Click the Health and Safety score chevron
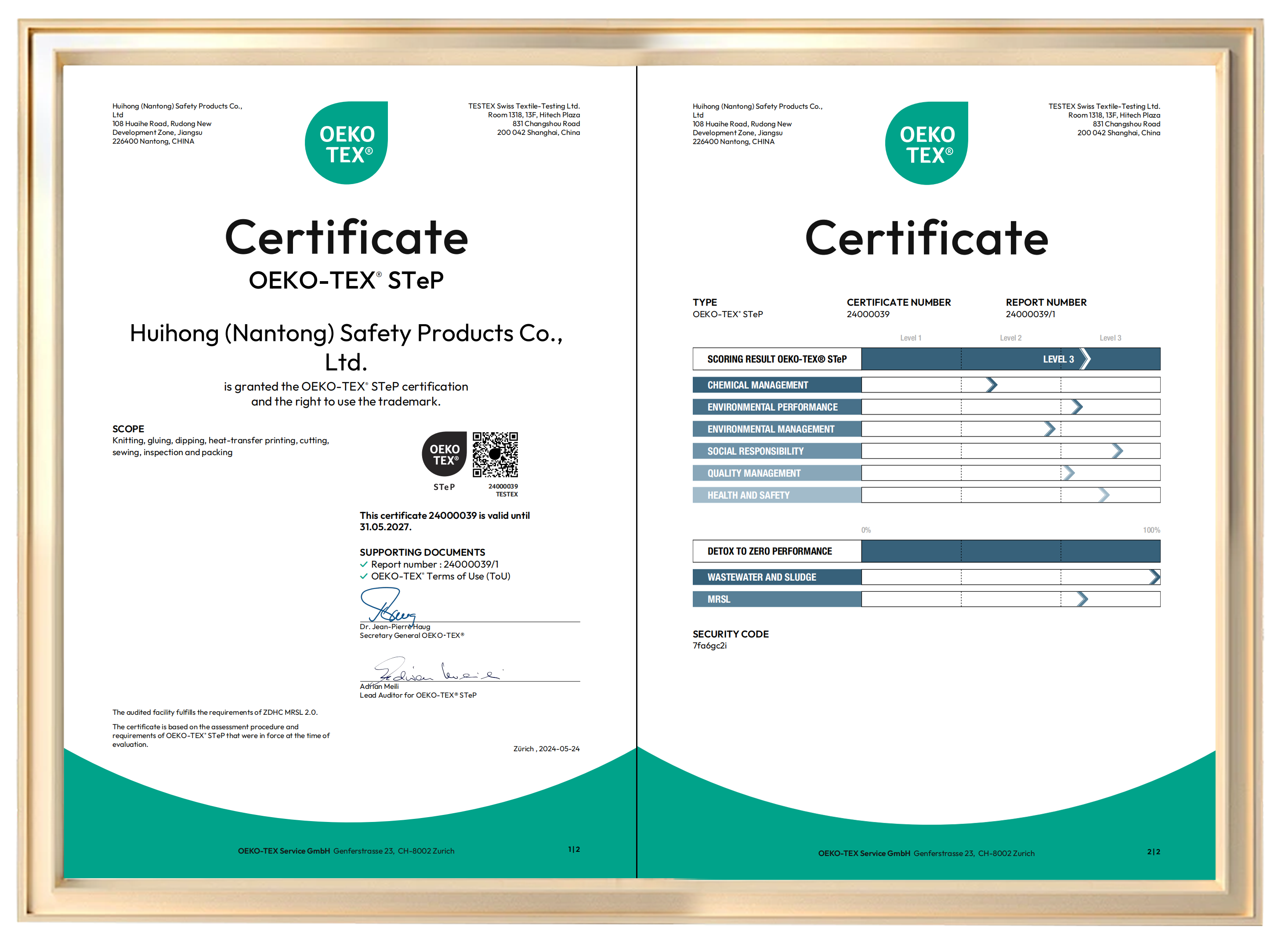The width and height of the screenshot is (1281, 952). [1103, 495]
